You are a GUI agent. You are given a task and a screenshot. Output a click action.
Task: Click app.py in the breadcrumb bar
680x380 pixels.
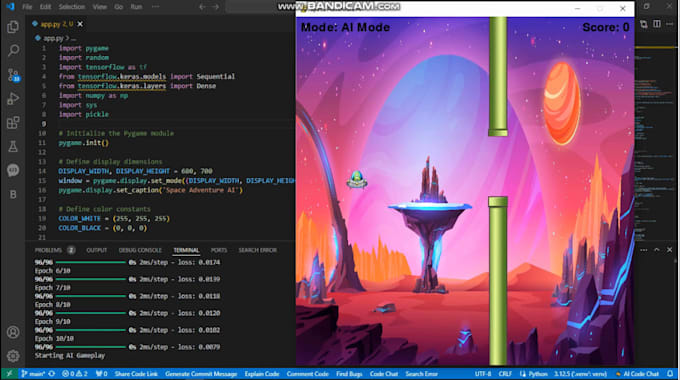pos(53,38)
